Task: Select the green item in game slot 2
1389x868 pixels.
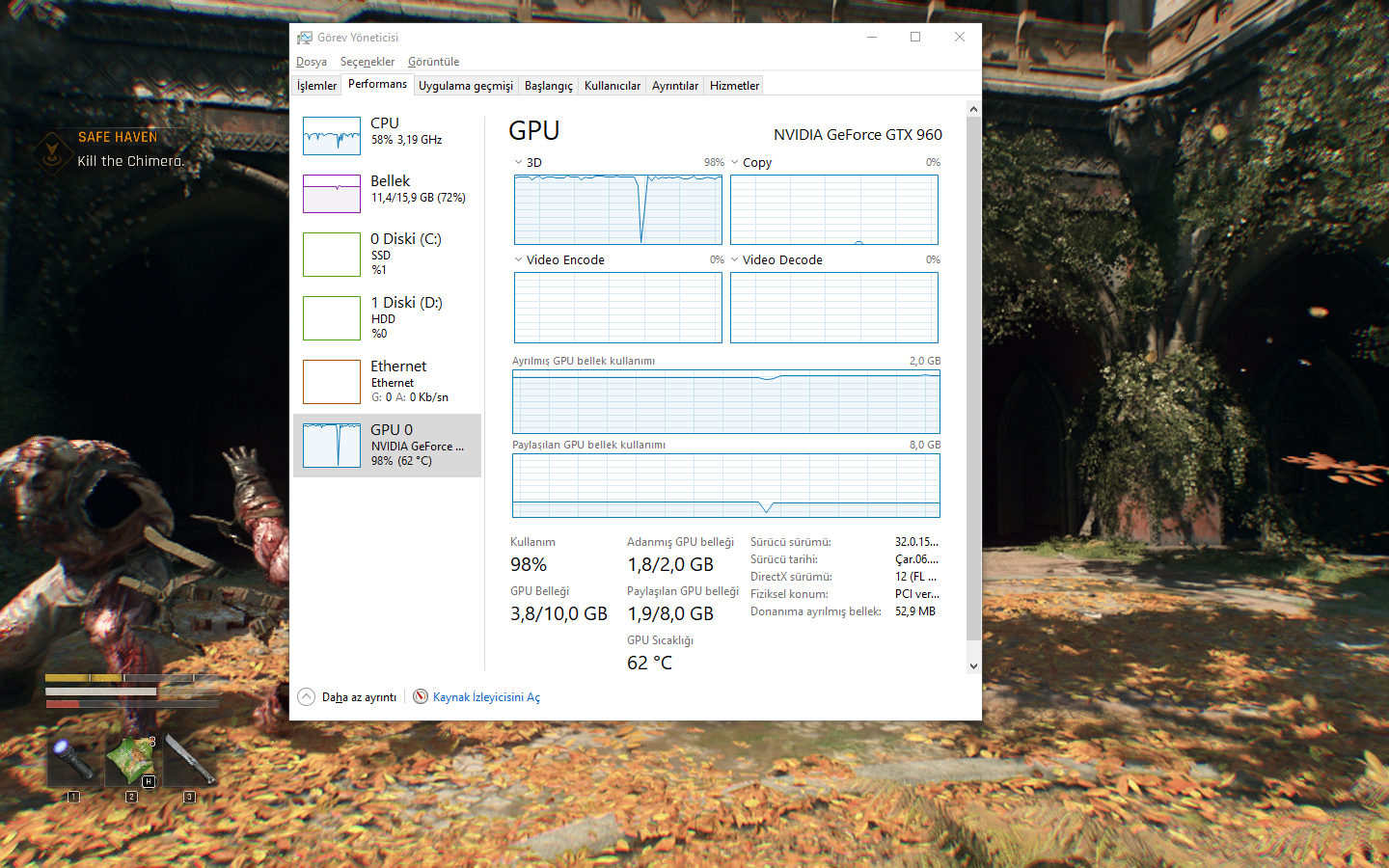Action: [x=131, y=762]
